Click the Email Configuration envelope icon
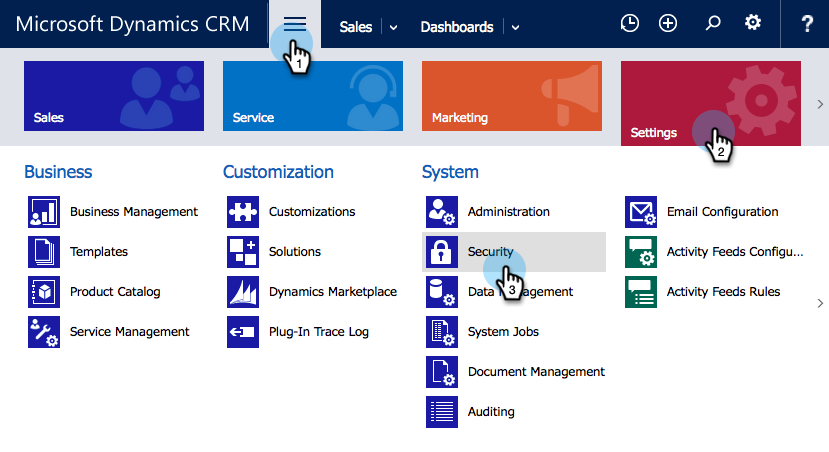The image size is (829, 452). pyautogui.click(x=641, y=212)
